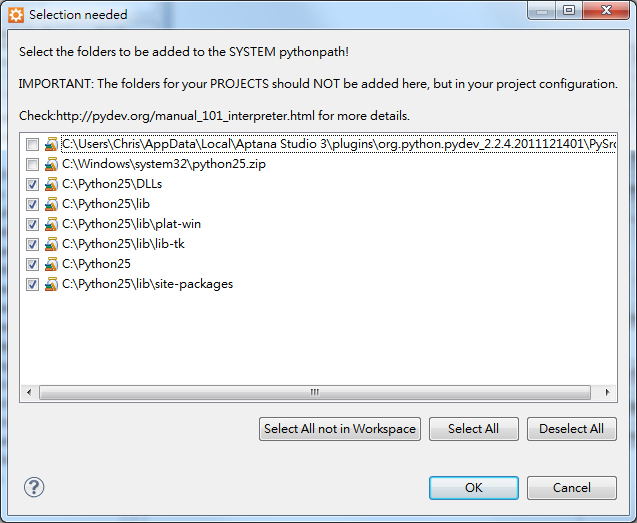This screenshot has height=523, width=637.
Task: Uncheck the C:\Python25\lib checkbox
Action: [32, 204]
